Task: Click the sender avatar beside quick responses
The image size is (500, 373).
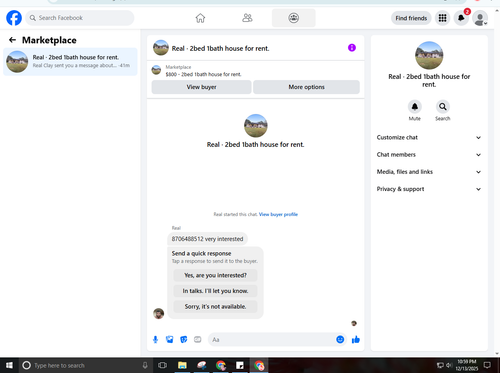Action: [x=159, y=313]
